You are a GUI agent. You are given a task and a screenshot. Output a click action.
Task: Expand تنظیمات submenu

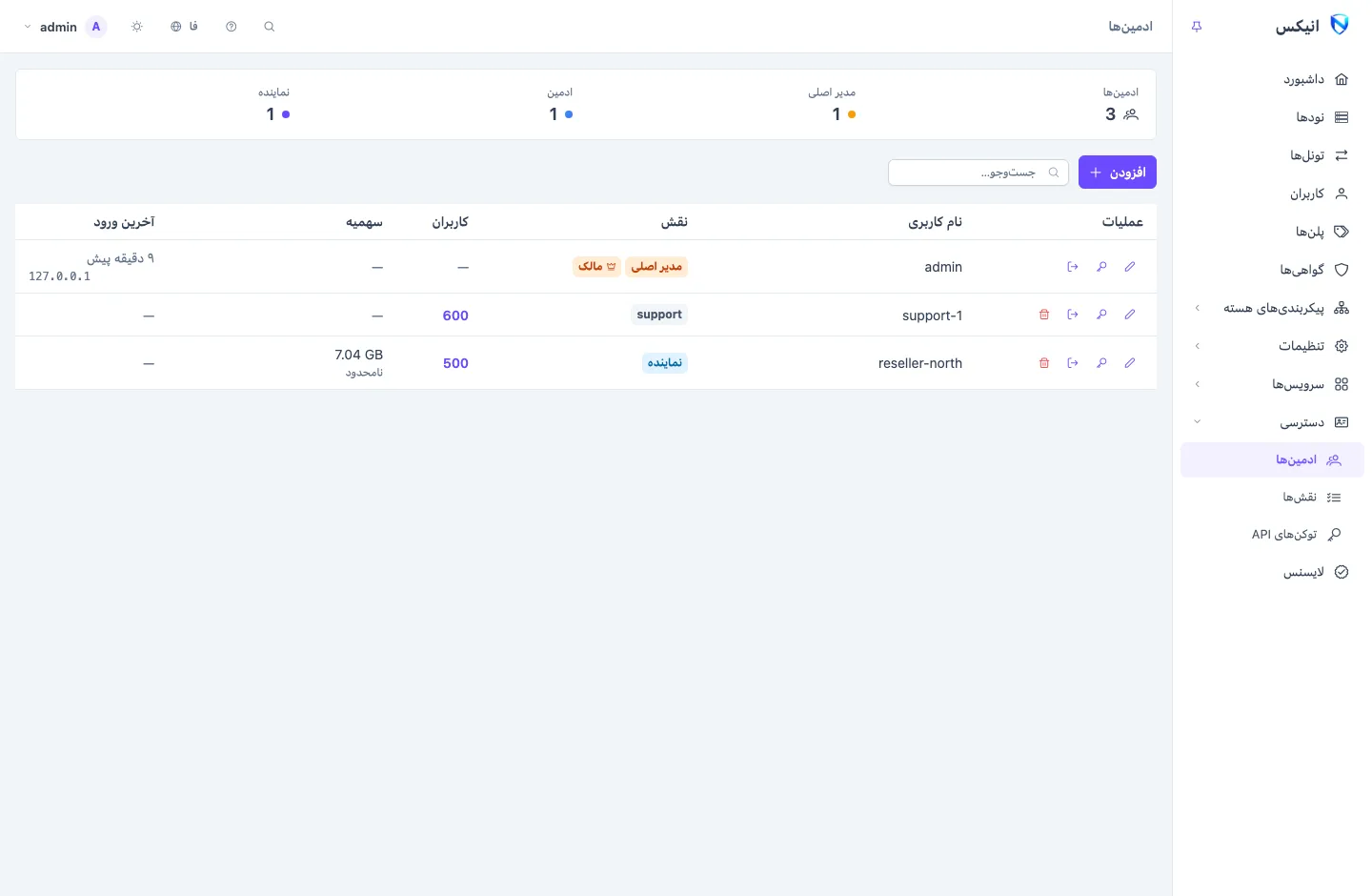point(1272,346)
